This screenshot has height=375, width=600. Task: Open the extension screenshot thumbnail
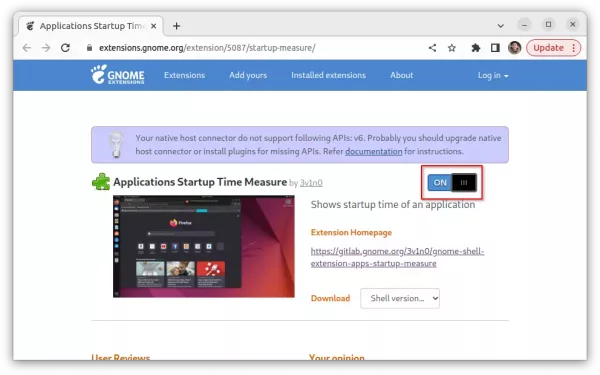[x=204, y=246]
